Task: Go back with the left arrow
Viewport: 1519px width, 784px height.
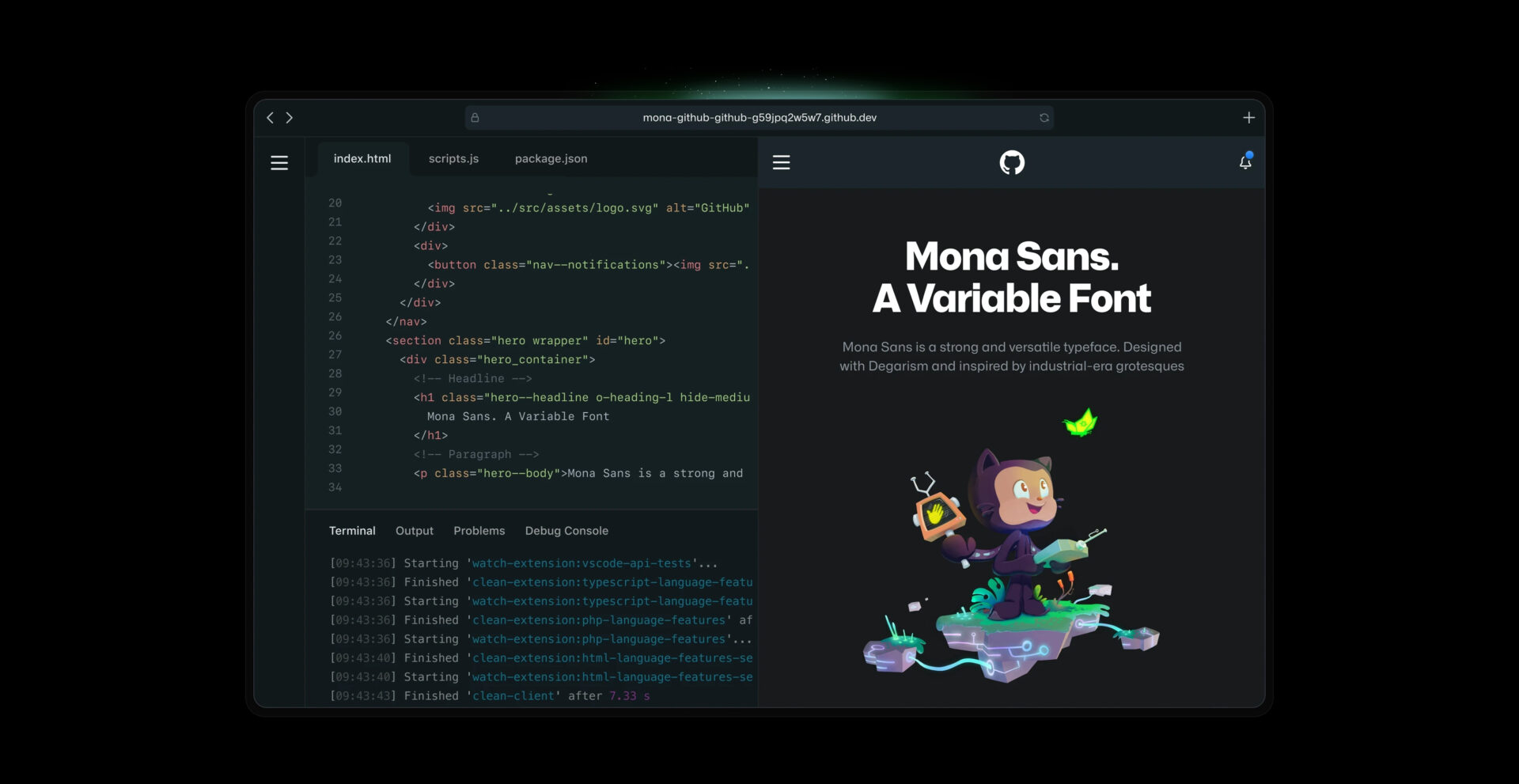Action: (270, 118)
